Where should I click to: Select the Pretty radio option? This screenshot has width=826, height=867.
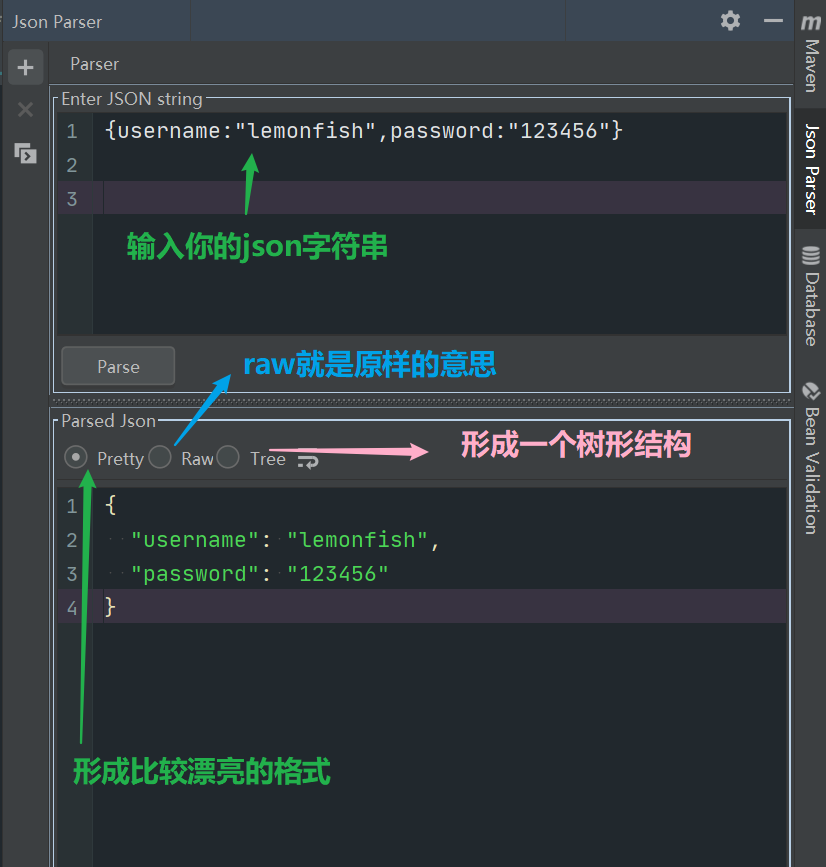pyautogui.click(x=76, y=457)
